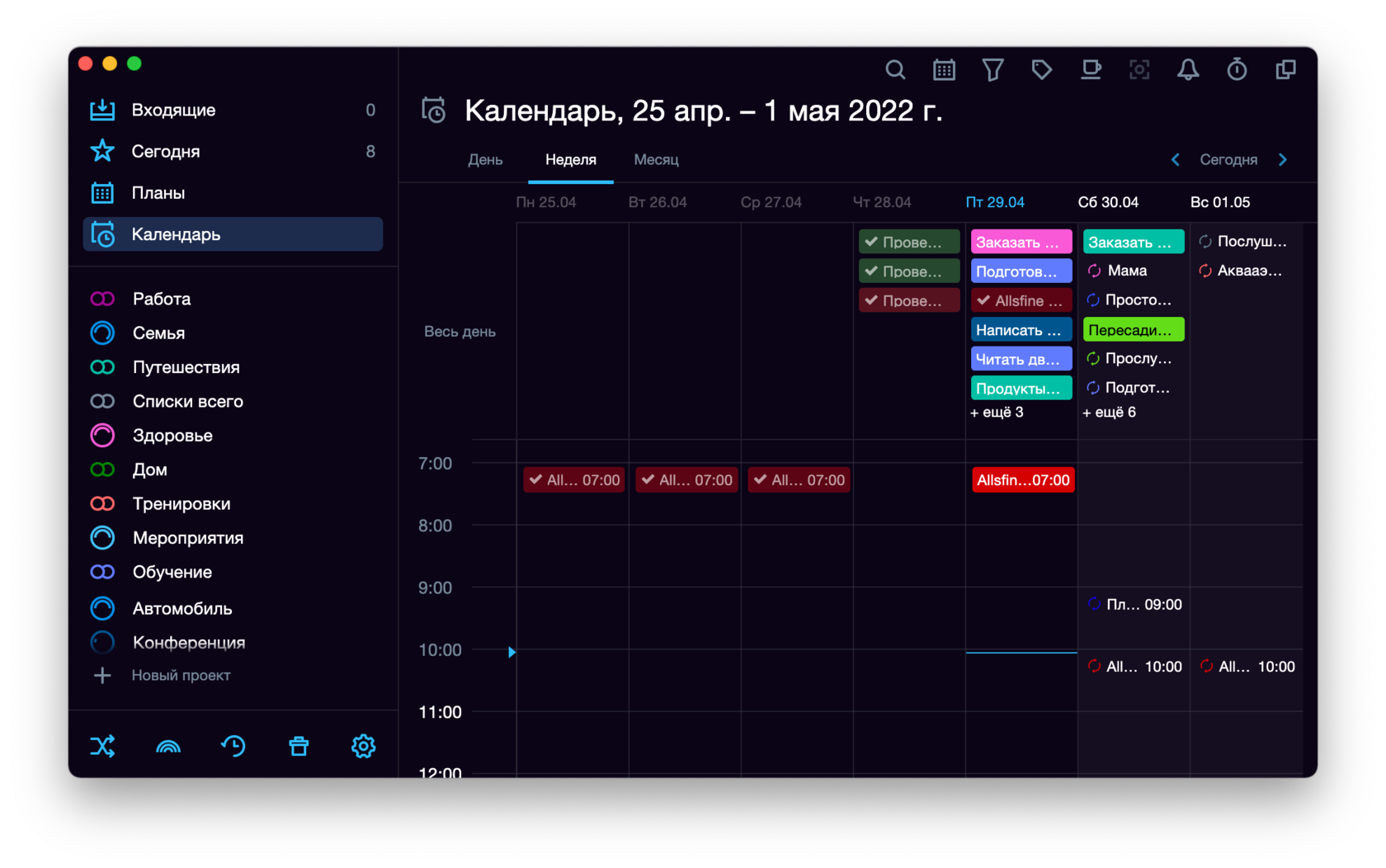Toggle completion circle of Аквааэ… task
Image resolution: width=1386 pixels, height=868 pixels.
click(1205, 271)
